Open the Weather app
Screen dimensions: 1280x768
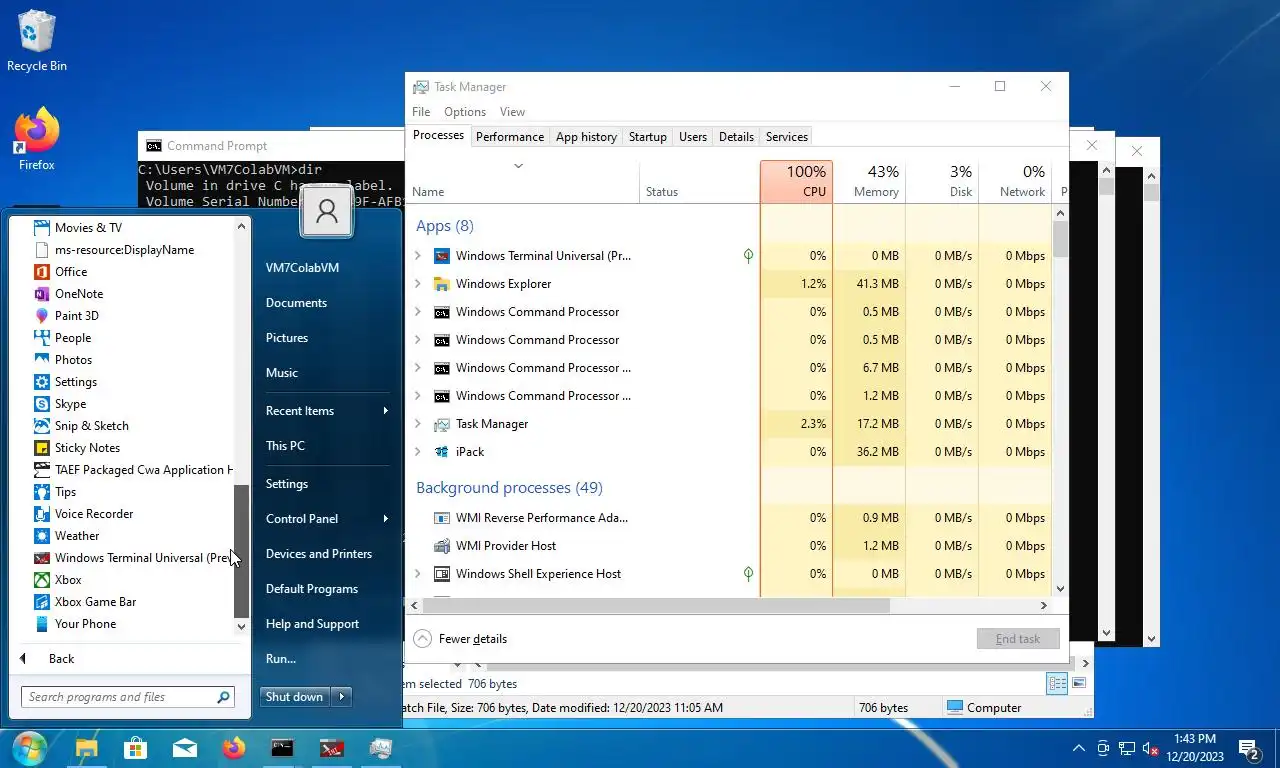(x=77, y=536)
